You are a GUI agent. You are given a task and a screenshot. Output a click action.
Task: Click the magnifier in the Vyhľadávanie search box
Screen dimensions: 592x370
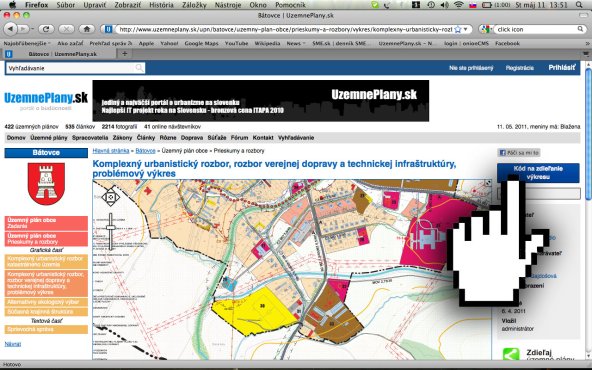pos(139,68)
